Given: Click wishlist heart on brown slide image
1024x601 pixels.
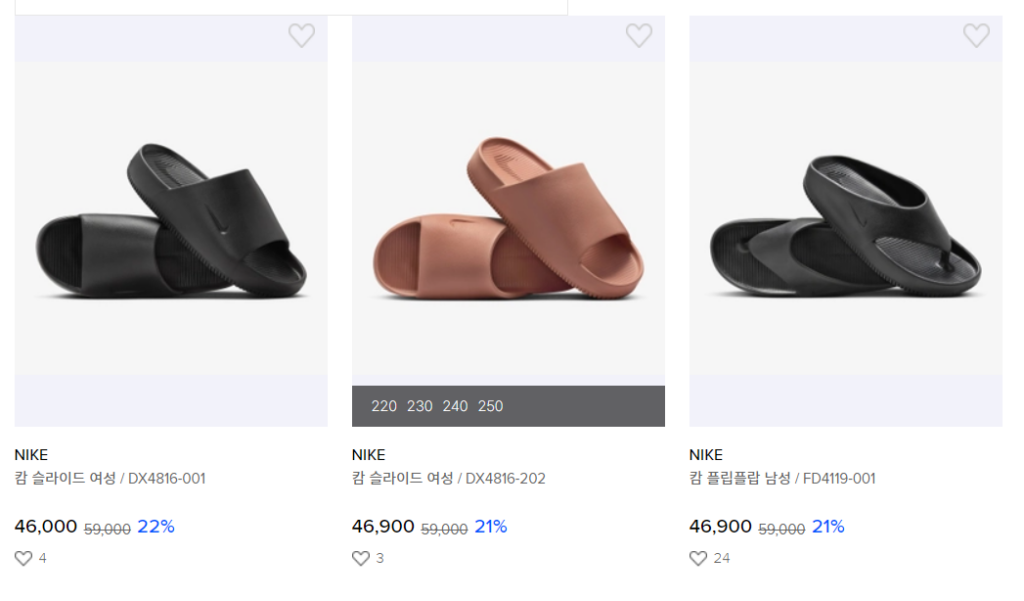Looking at the screenshot, I should [x=639, y=36].
